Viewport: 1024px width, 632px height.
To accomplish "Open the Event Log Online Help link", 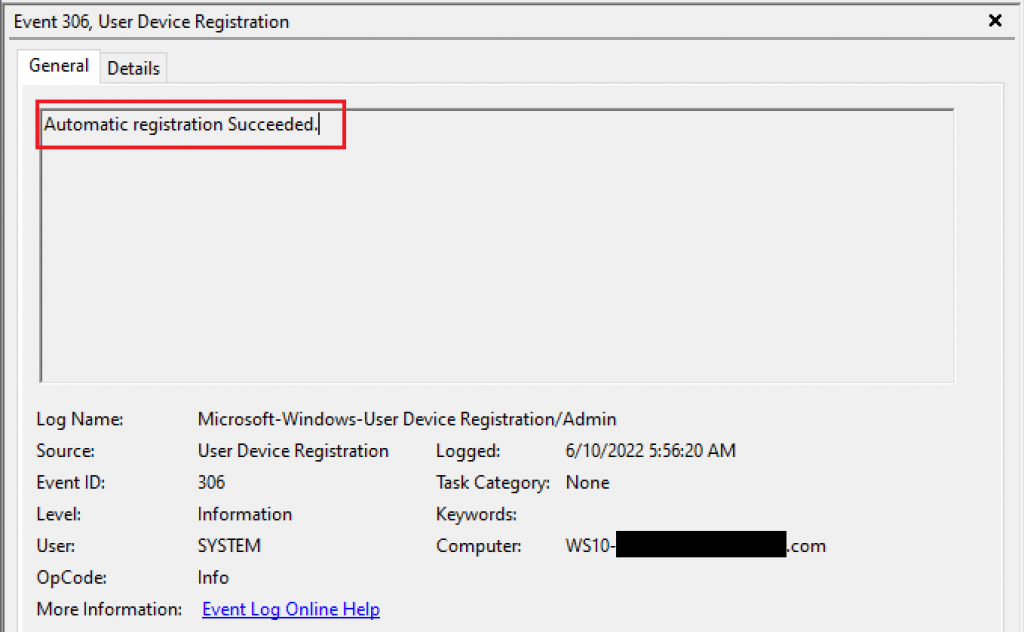I will coord(291,609).
